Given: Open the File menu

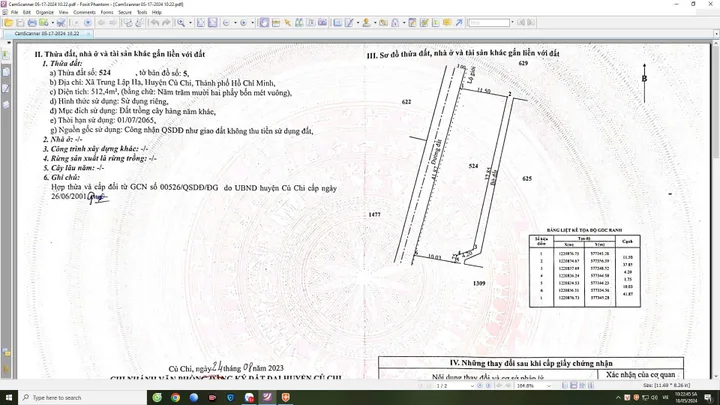Looking at the screenshot, I should 15,12.
